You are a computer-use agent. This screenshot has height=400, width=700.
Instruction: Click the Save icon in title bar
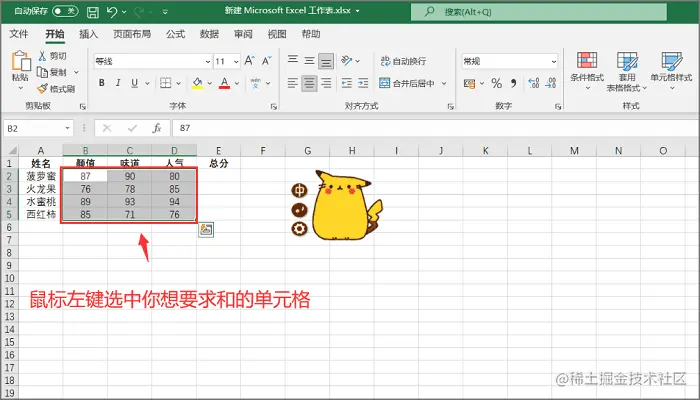click(x=92, y=12)
